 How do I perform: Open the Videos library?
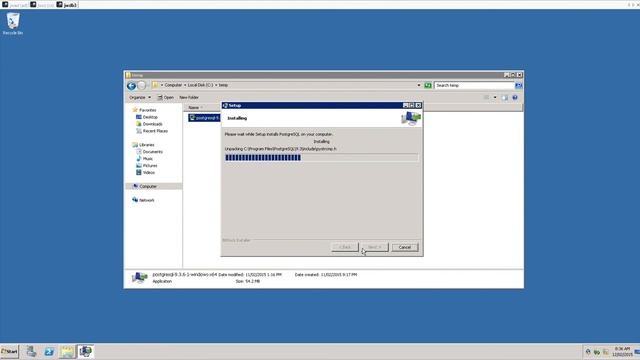(x=145, y=173)
